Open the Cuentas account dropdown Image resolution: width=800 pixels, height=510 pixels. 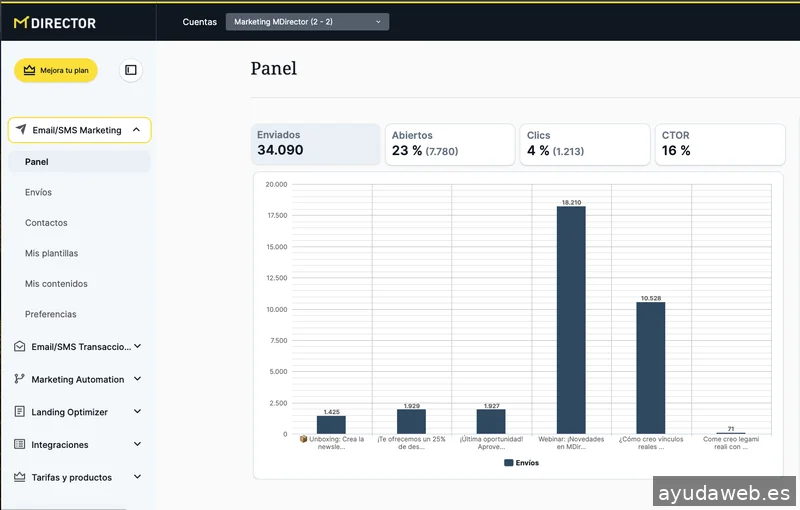[307, 22]
